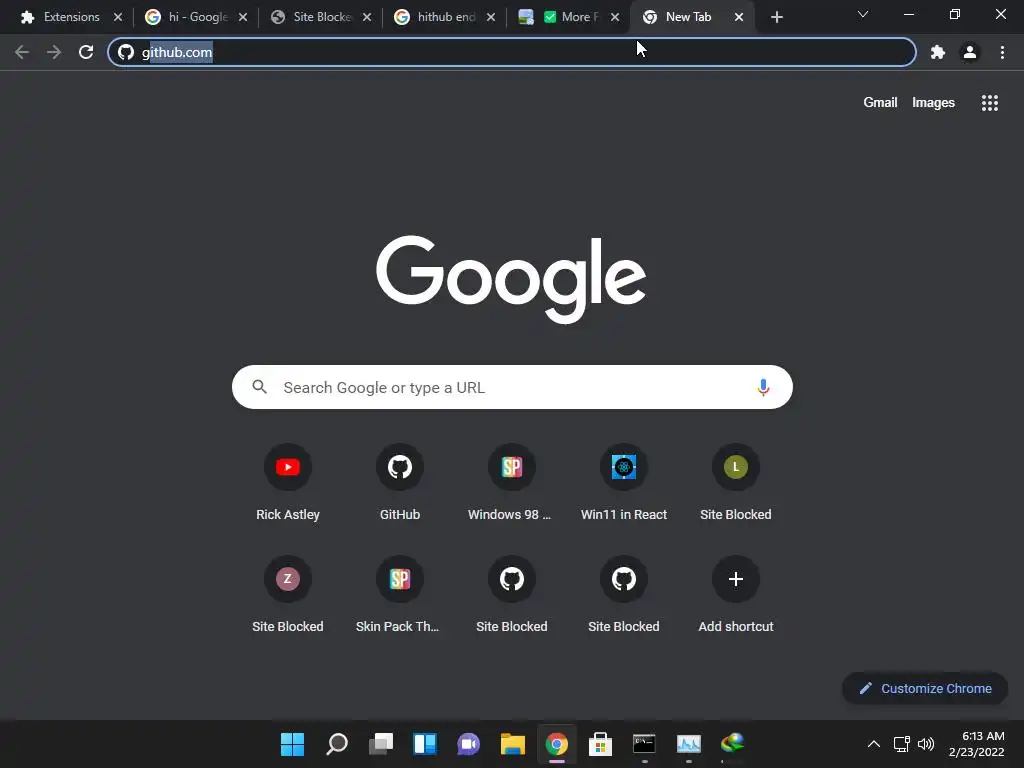This screenshot has height=768, width=1024.
Task: Reload the current page
Action: [86, 52]
